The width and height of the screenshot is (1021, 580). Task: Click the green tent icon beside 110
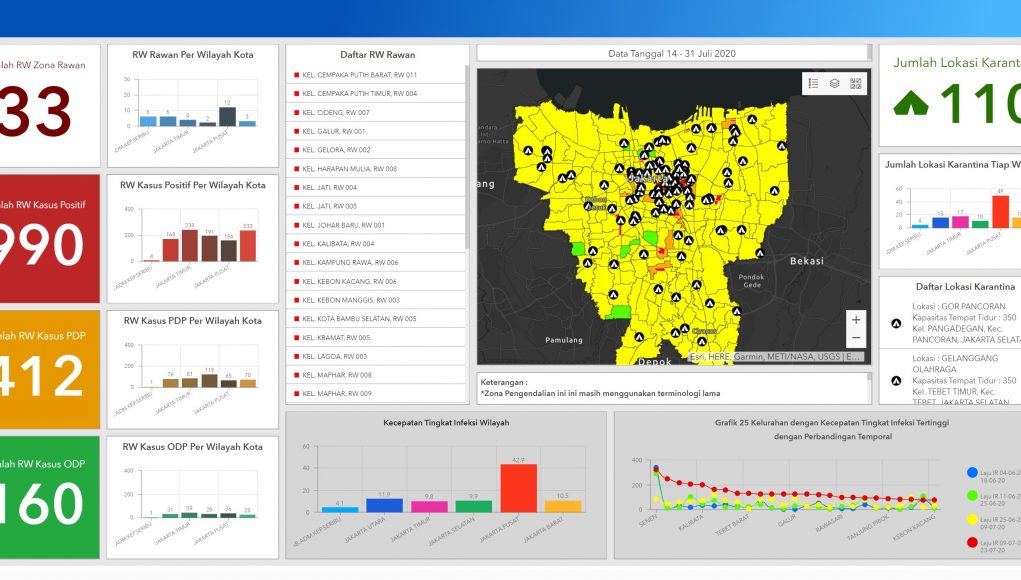[910, 102]
